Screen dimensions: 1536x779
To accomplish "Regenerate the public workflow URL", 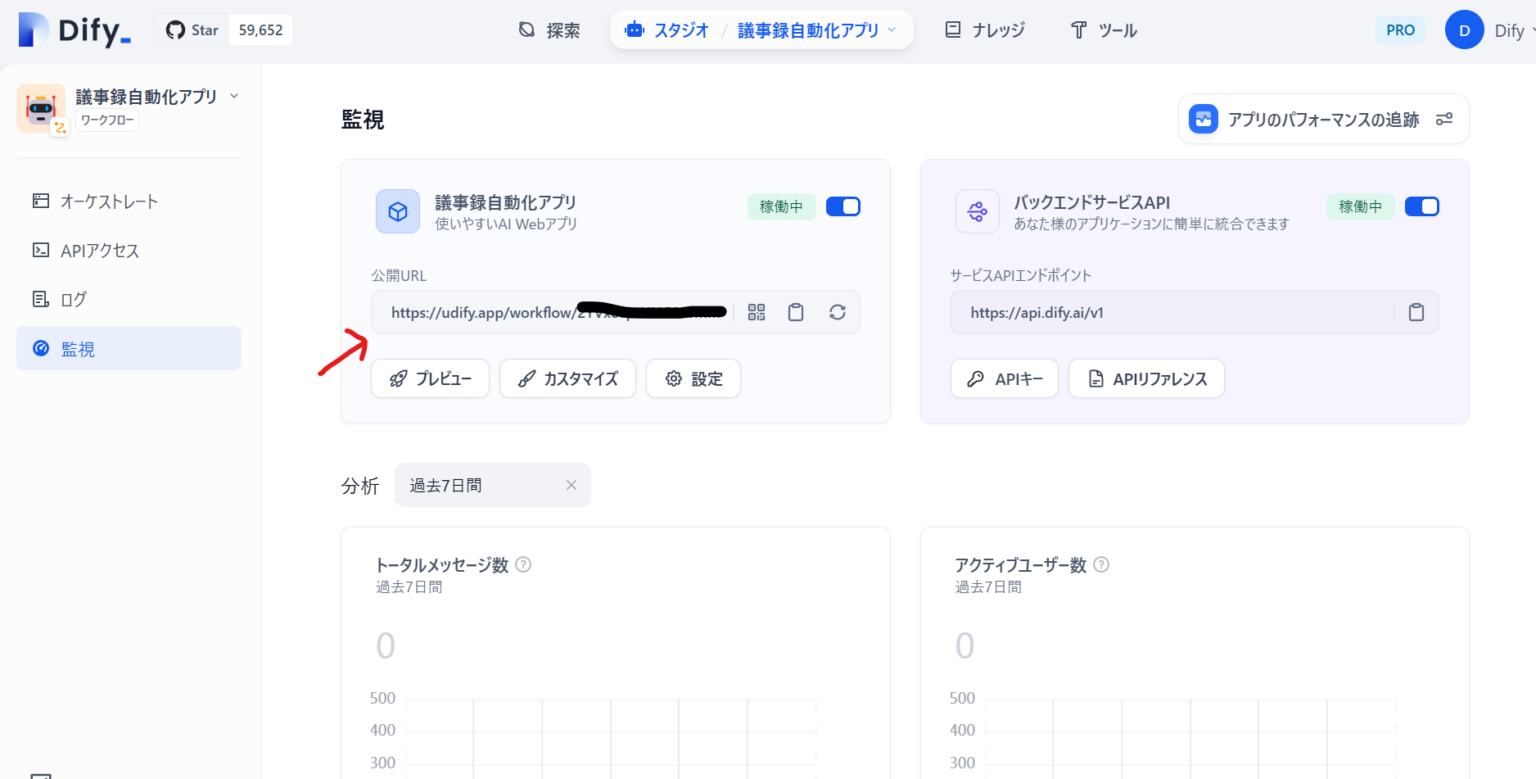I will 837,312.
